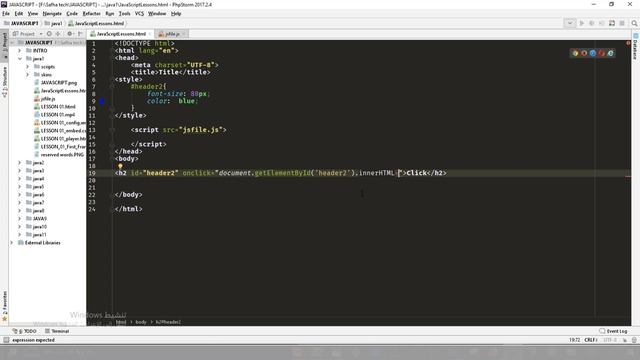The width and height of the screenshot is (640, 360).
Task: Open the Favorites tool window tab
Action: (4, 306)
